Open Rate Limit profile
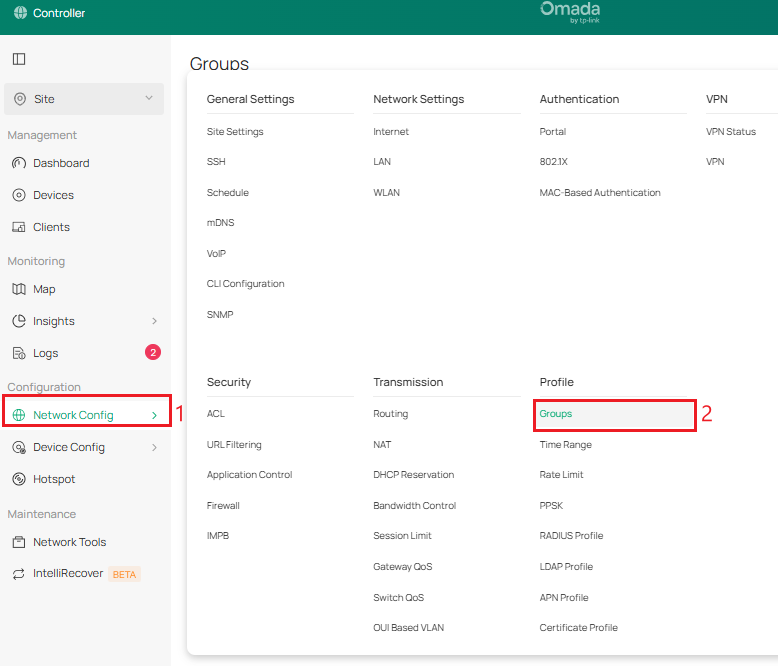Image resolution: width=778 pixels, height=666 pixels. [561, 474]
